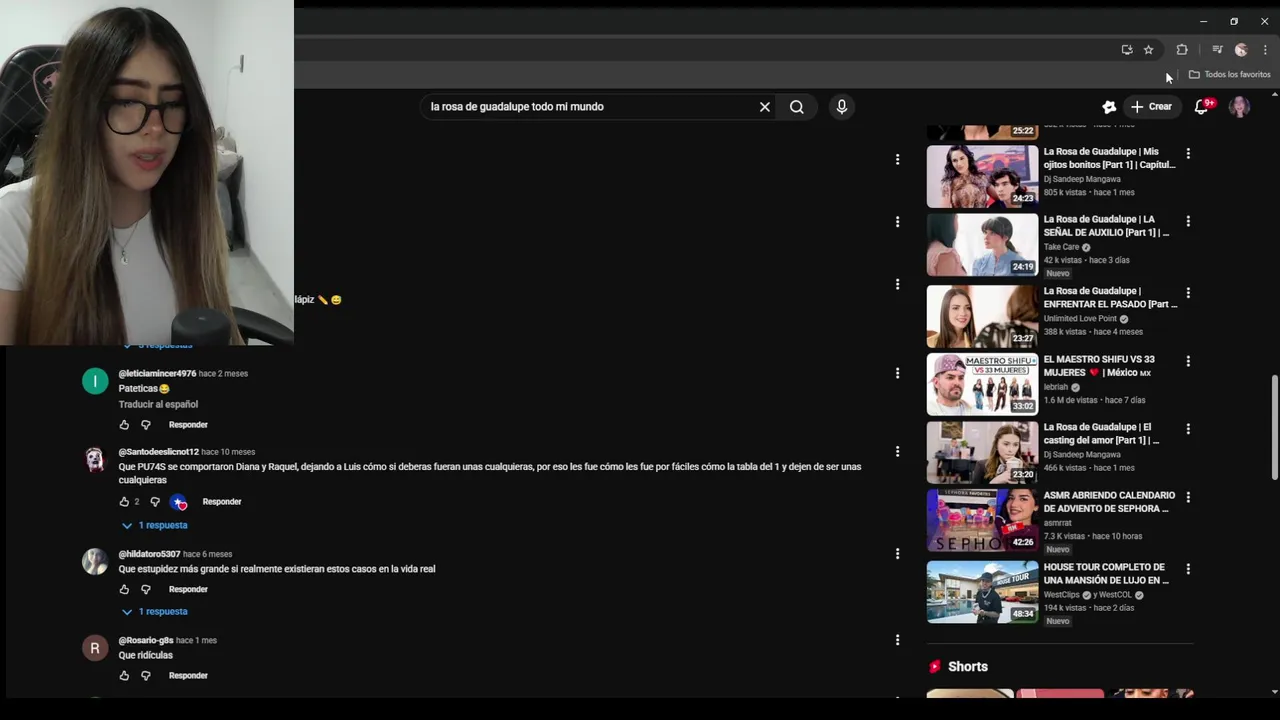Open the @Santodeeslicnot12 channel link
The width and height of the screenshot is (1280, 720).
[158, 452]
